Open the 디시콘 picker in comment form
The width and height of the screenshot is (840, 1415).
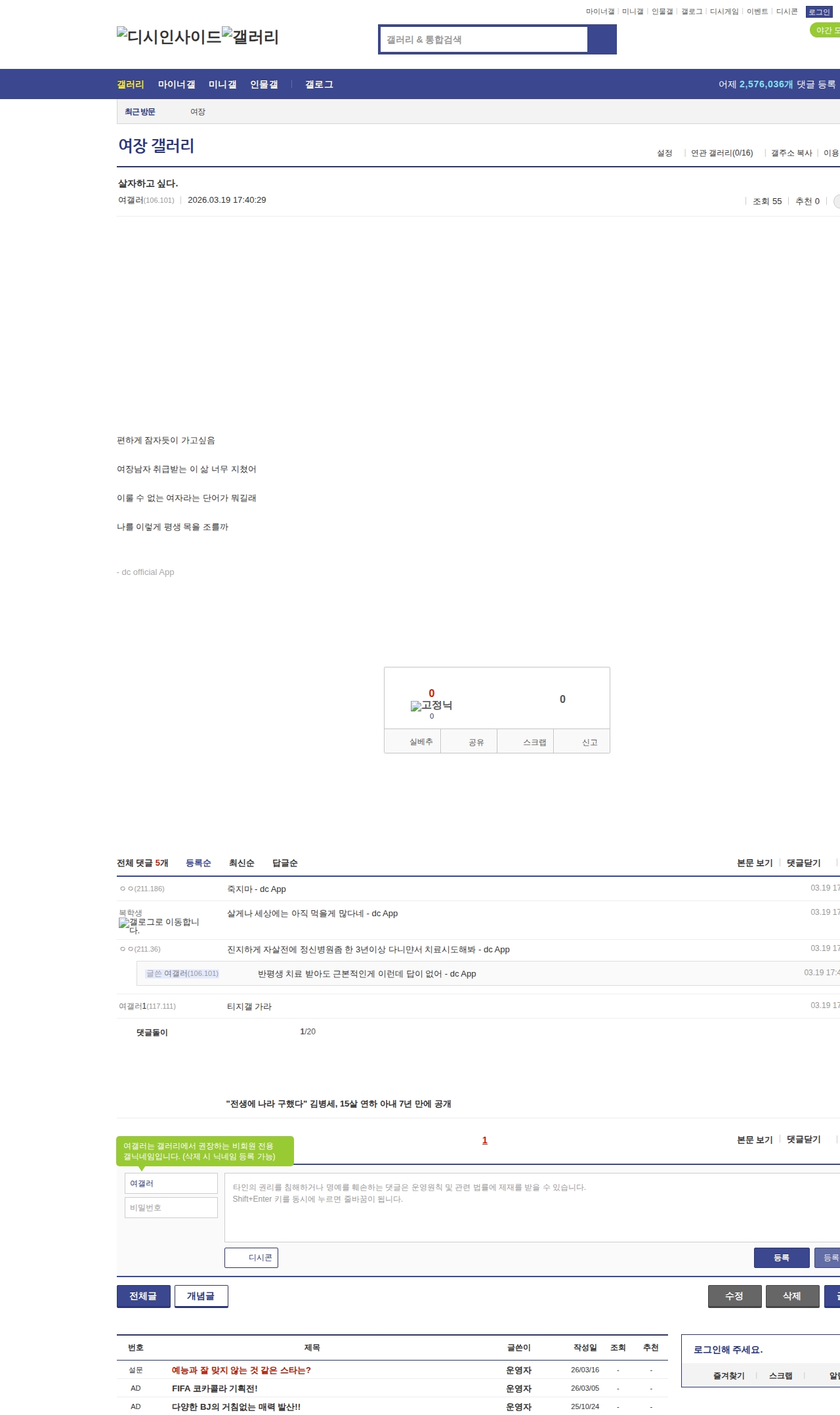(x=251, y=1257)
